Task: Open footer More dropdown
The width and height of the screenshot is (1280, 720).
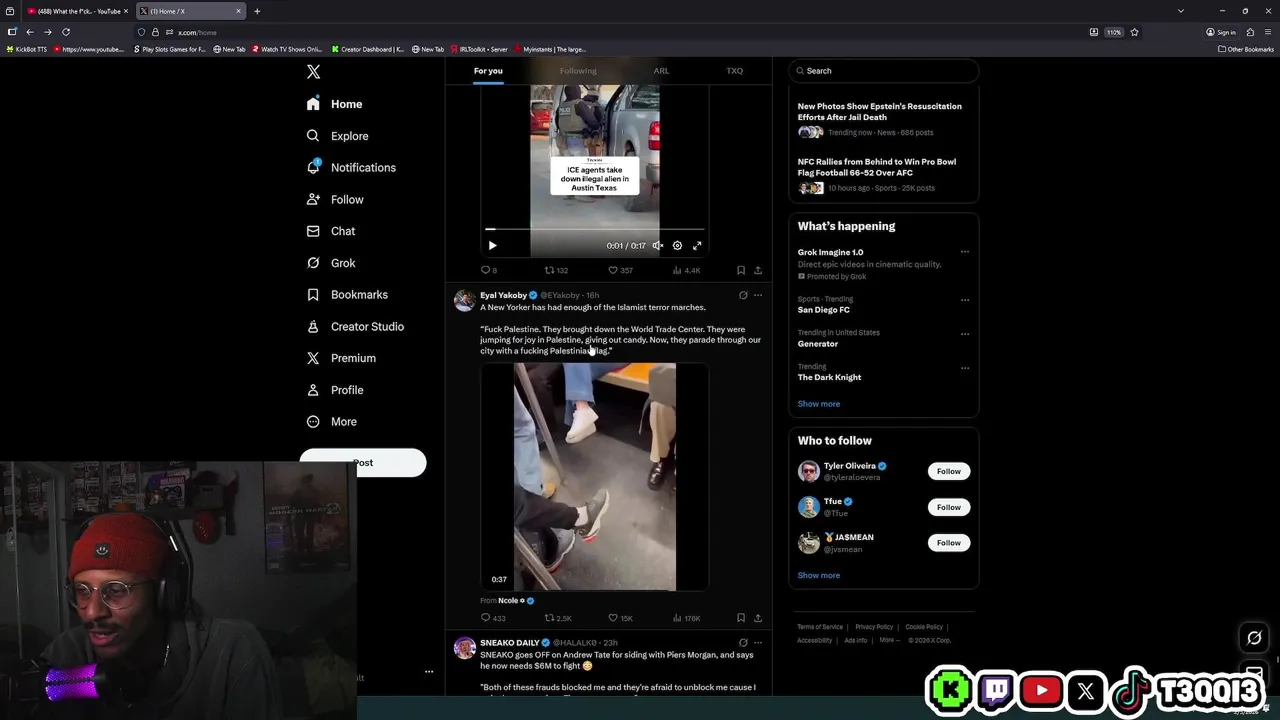Action: point(888,640)
